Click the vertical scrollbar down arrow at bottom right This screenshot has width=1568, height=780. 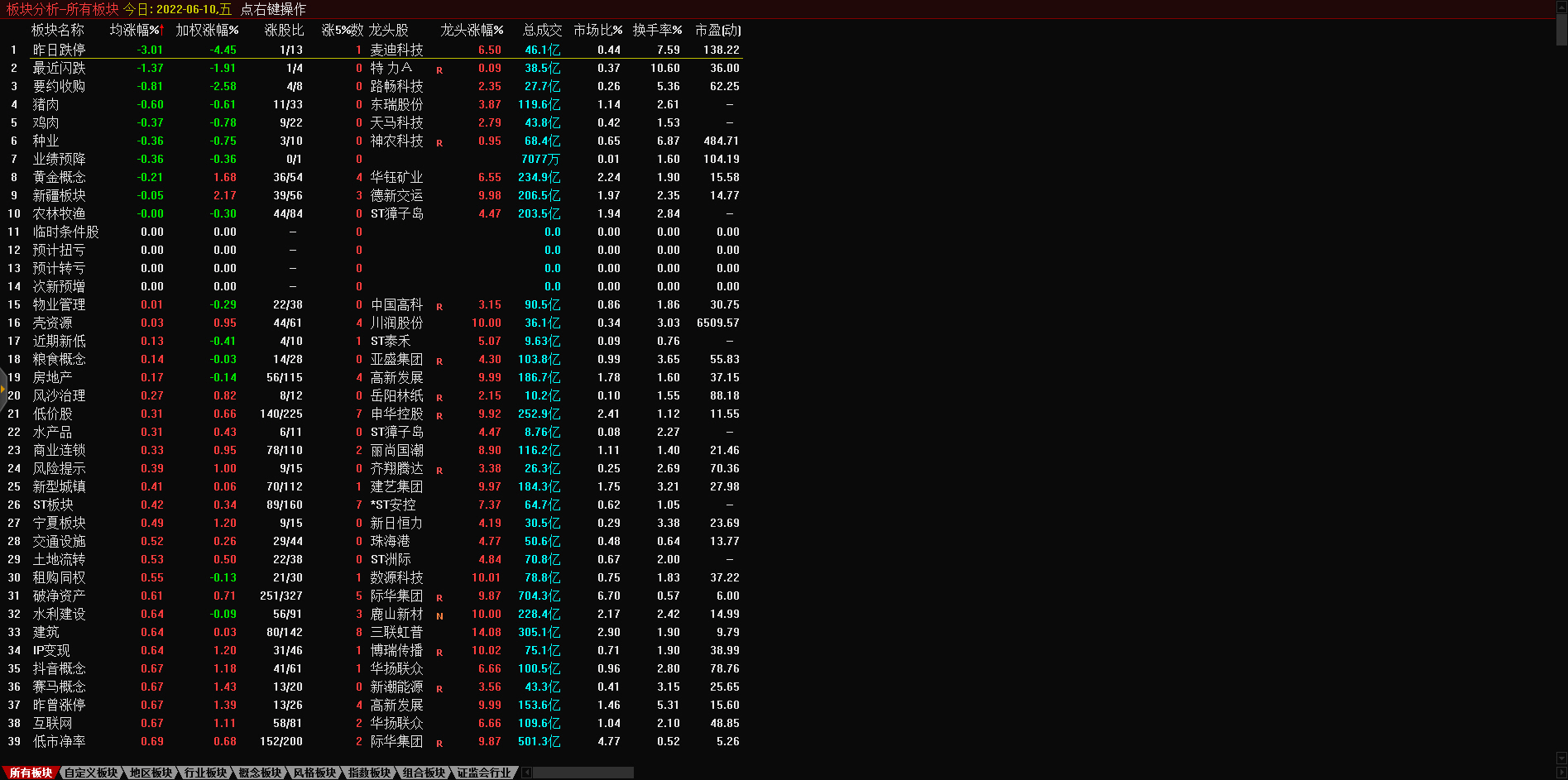pos(1561,758)
